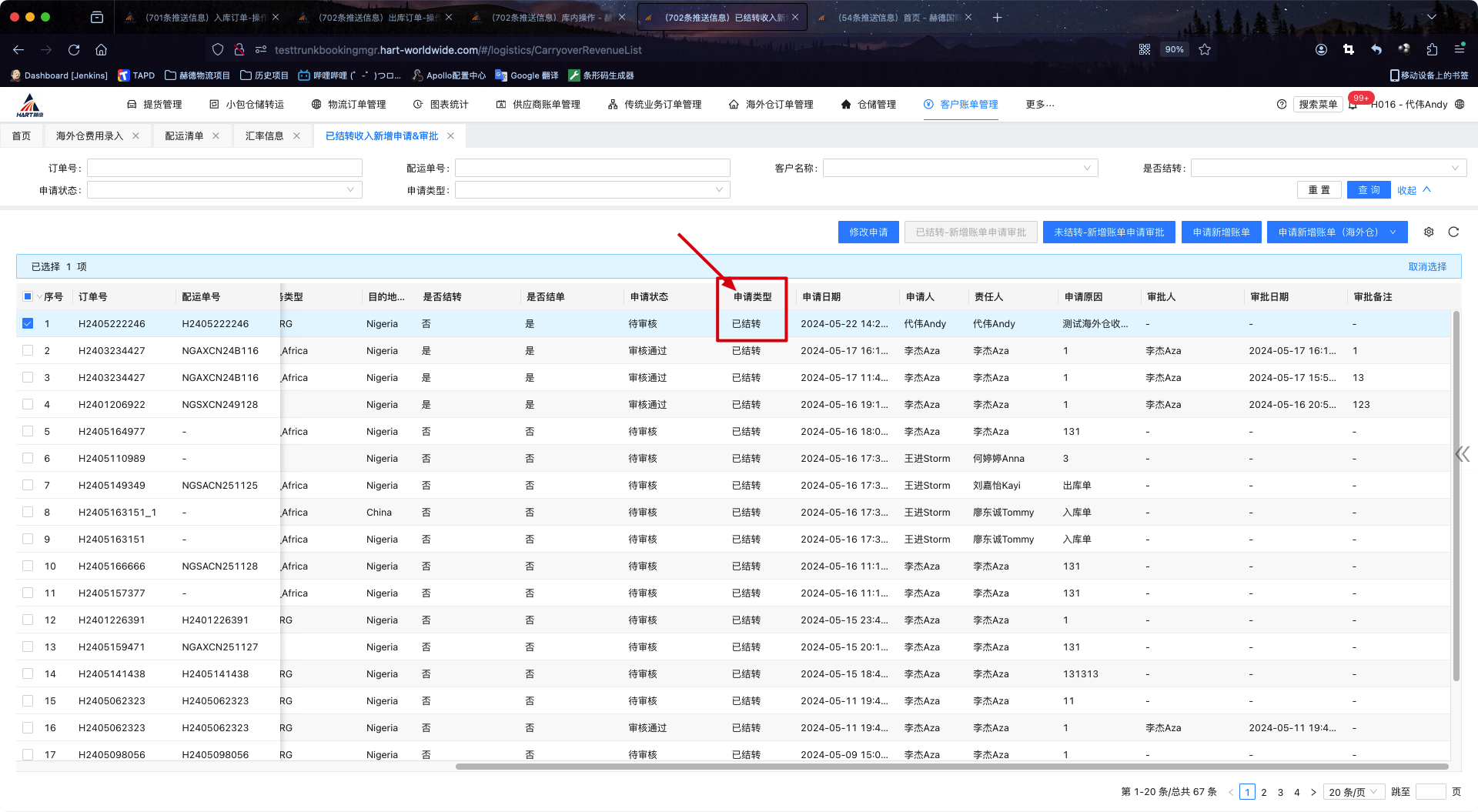Check the checkbox for order H2405164977
This screenshot has height=812, width=1478.
28,432
